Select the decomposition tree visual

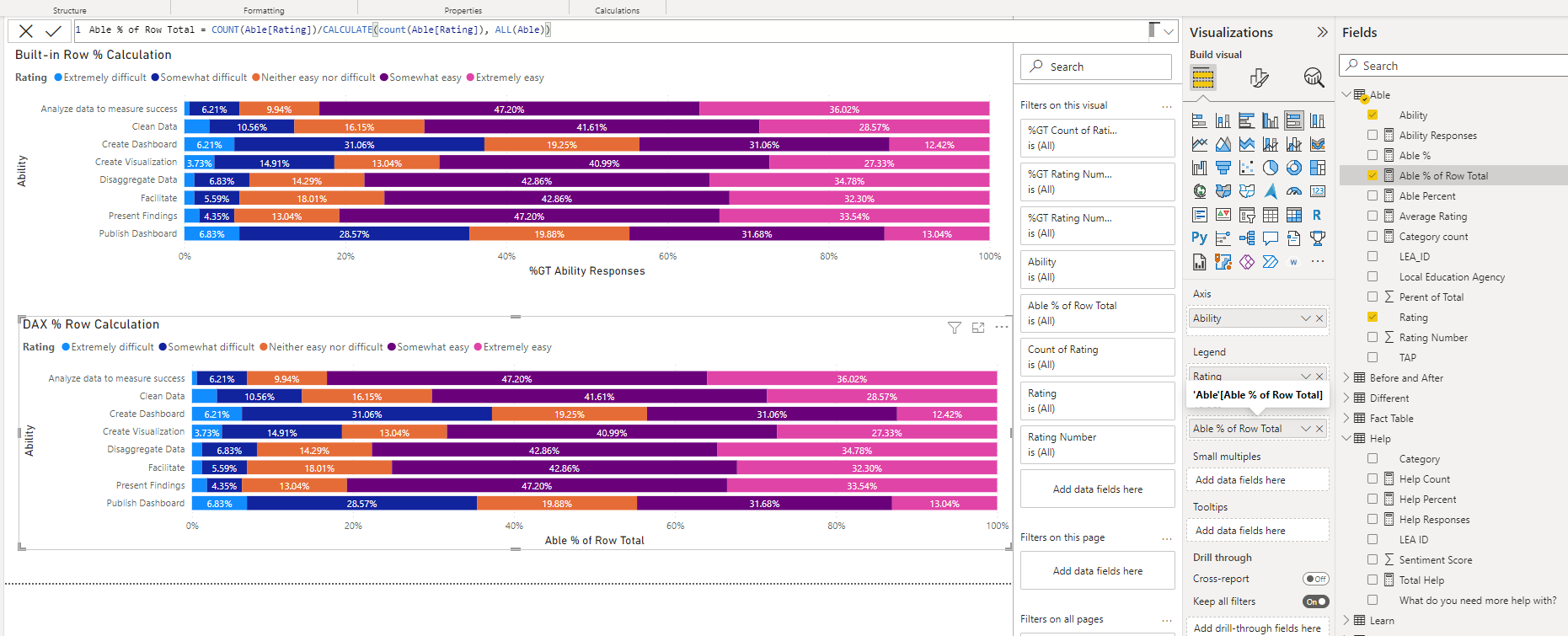[x=1247, y=238]
